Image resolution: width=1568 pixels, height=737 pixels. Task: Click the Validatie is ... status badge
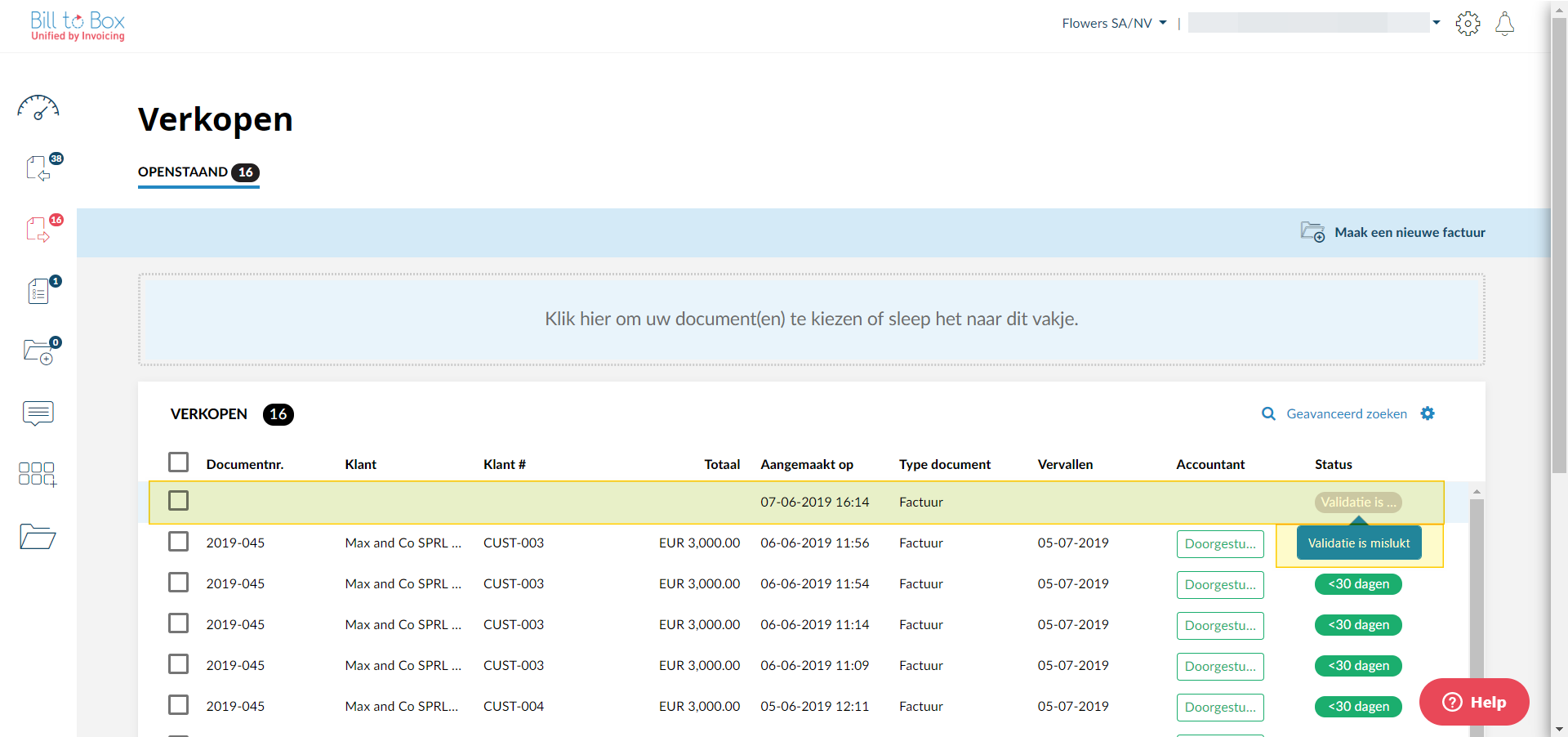[x=1358, y=502]
